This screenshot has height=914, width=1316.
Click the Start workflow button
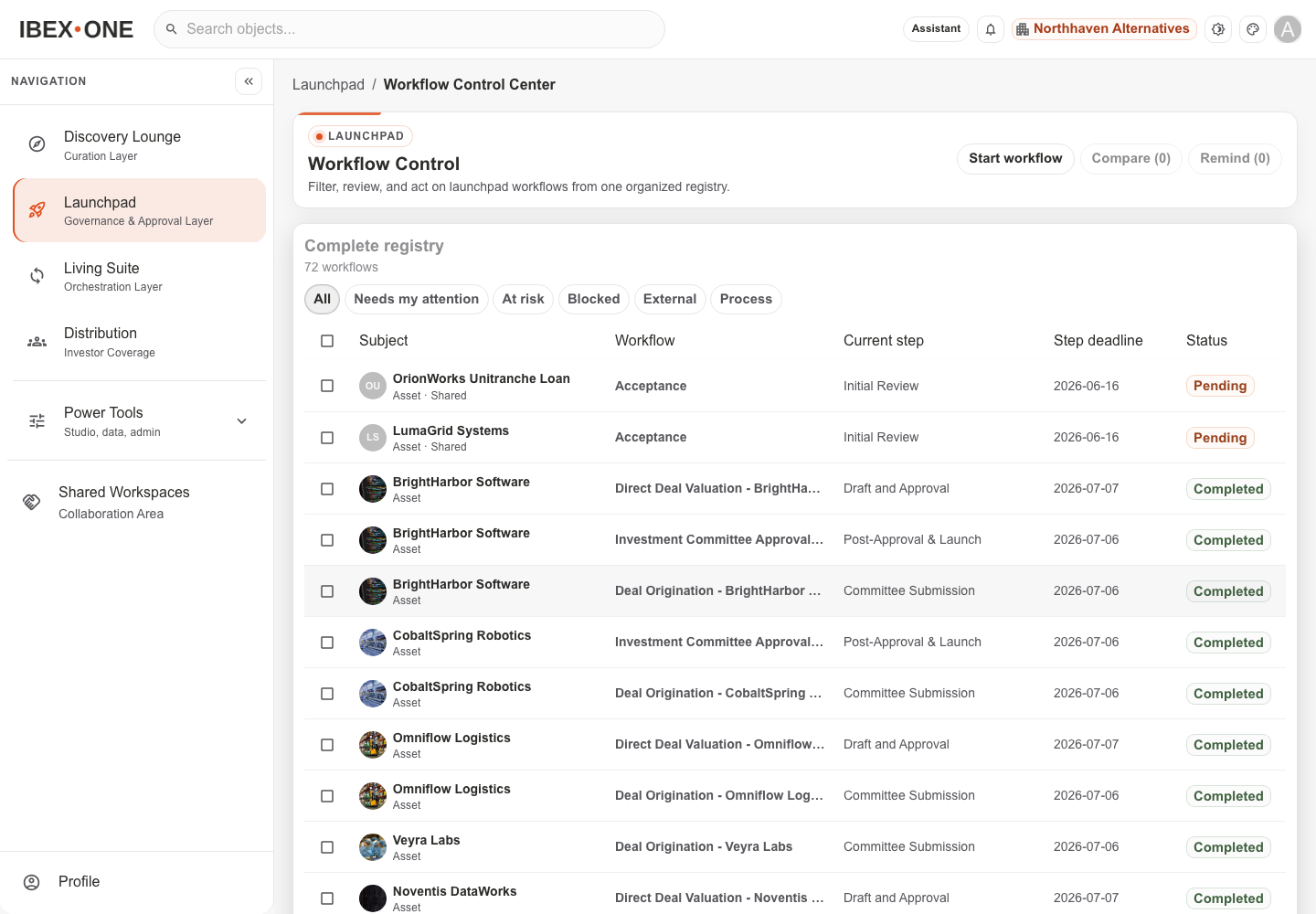pyautogui.click(x=1015, y=158)
